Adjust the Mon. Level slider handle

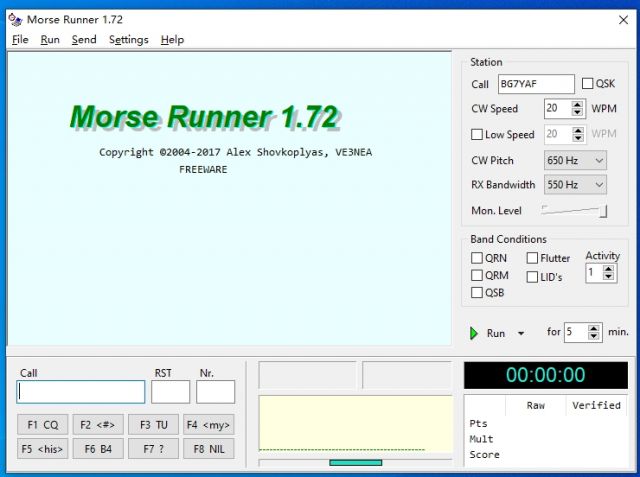tap(603, 211)
